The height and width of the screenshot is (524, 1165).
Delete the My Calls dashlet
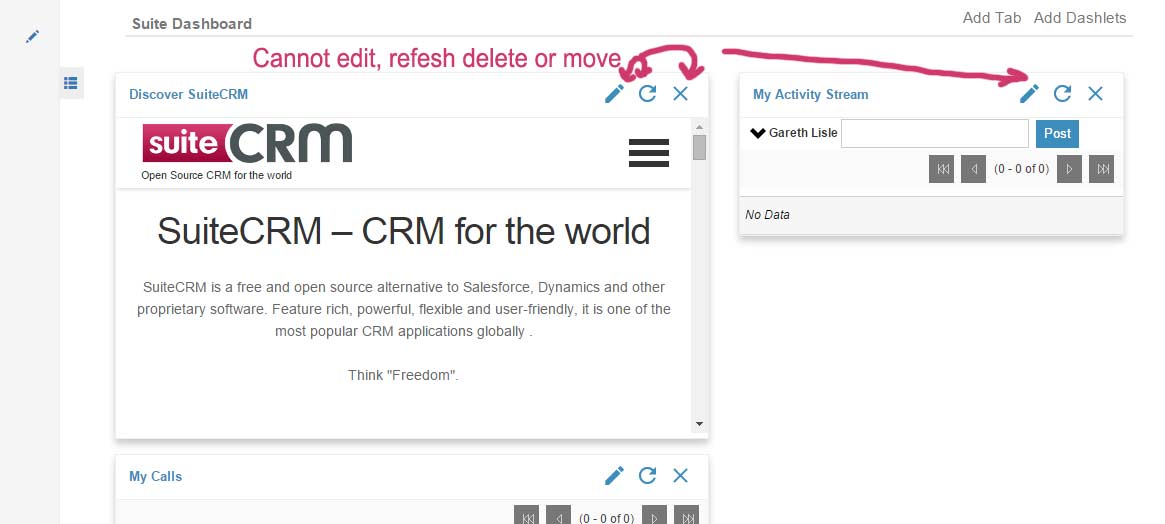[681, 476]
